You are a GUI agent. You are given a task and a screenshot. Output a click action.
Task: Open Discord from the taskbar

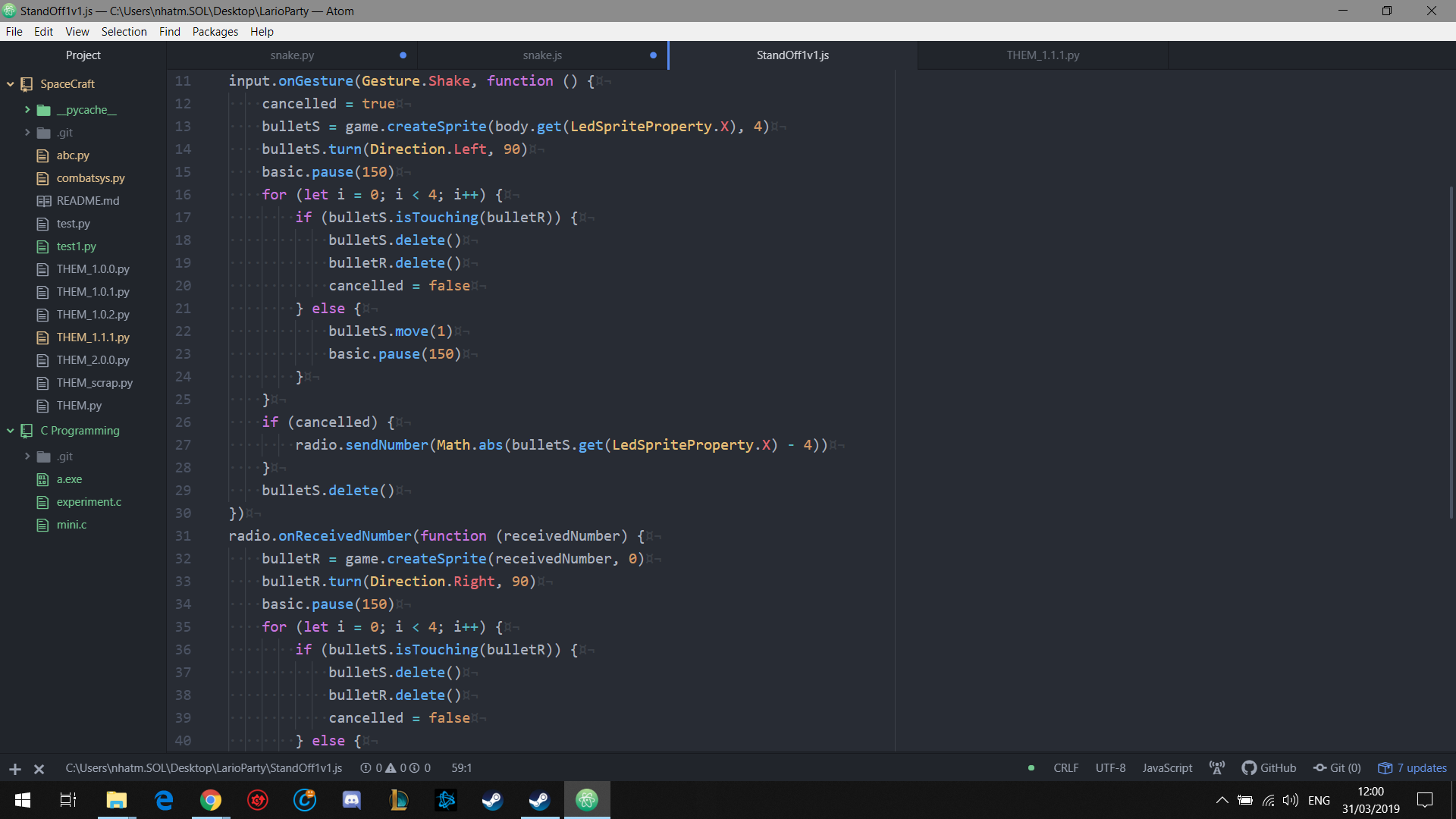[352, 800]
